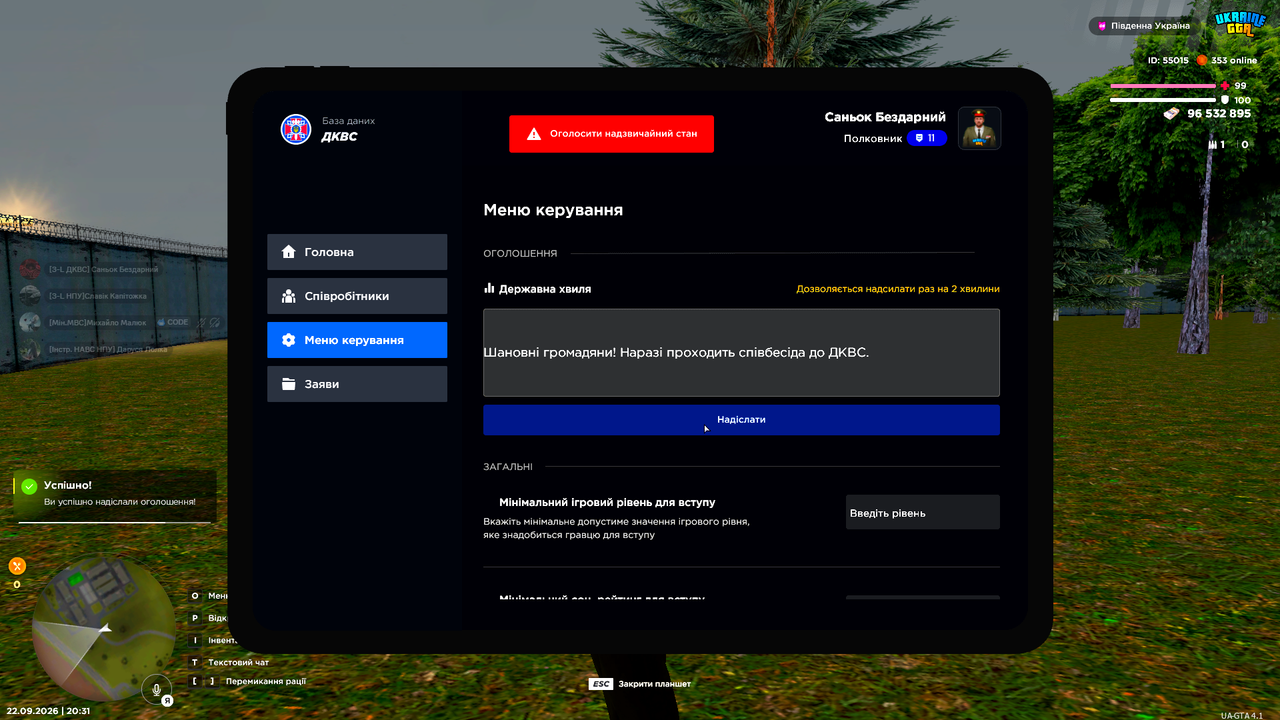This screenshot has height=720, width=1280.
Task: Open the Головна section
Action: (x=357, y=252)
